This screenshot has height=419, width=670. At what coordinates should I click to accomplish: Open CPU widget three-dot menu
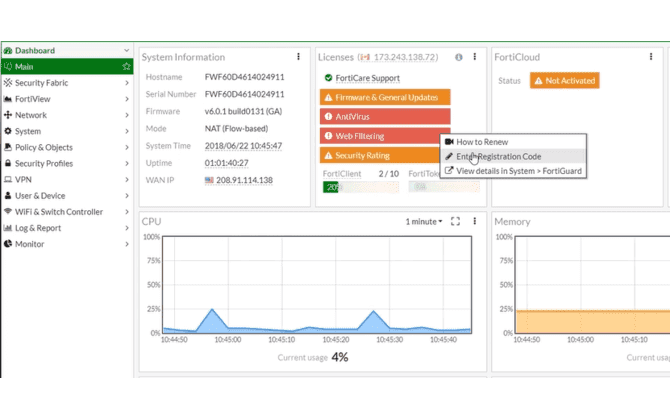coord(475,221)
